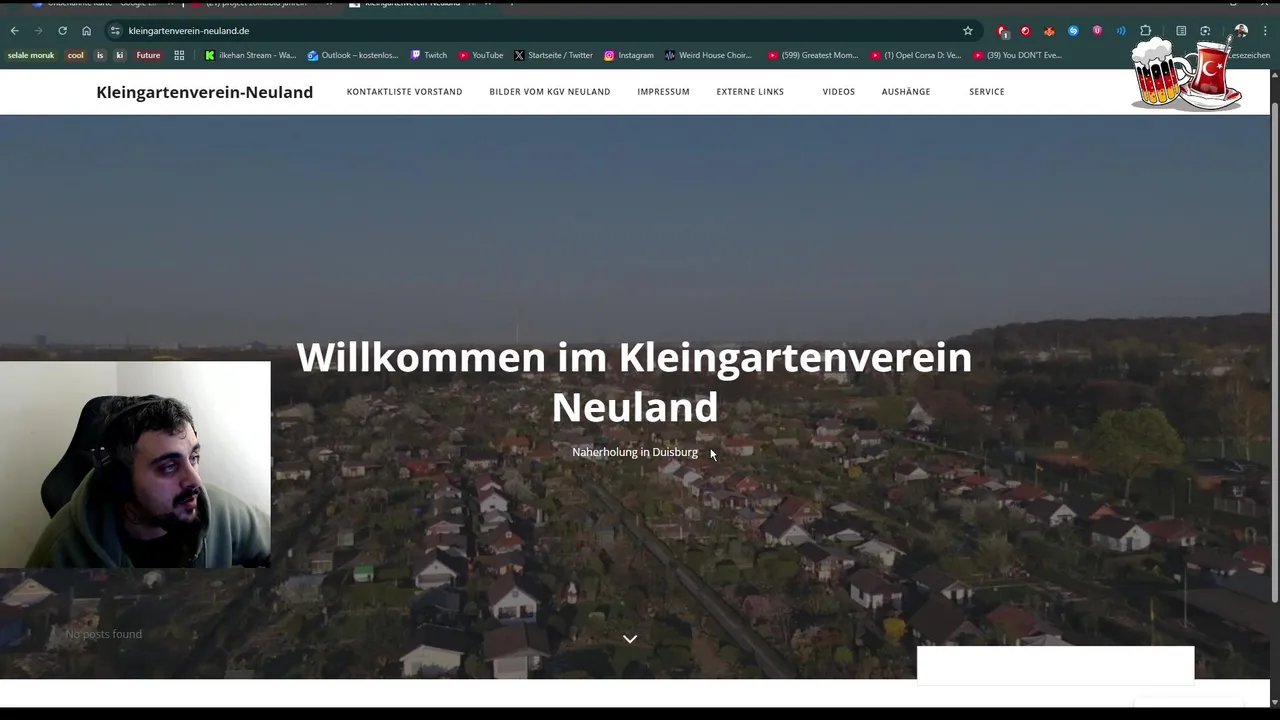Viewport: 1280px width, 720px height.
Task: Open the 'is' bookmark folder
Action: coord(100,55)
